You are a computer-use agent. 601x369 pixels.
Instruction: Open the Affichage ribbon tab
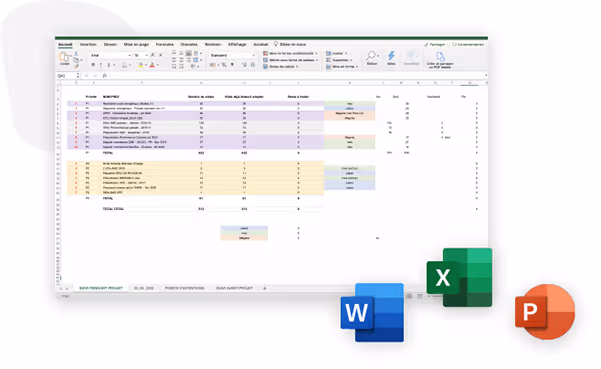[237, 44]
